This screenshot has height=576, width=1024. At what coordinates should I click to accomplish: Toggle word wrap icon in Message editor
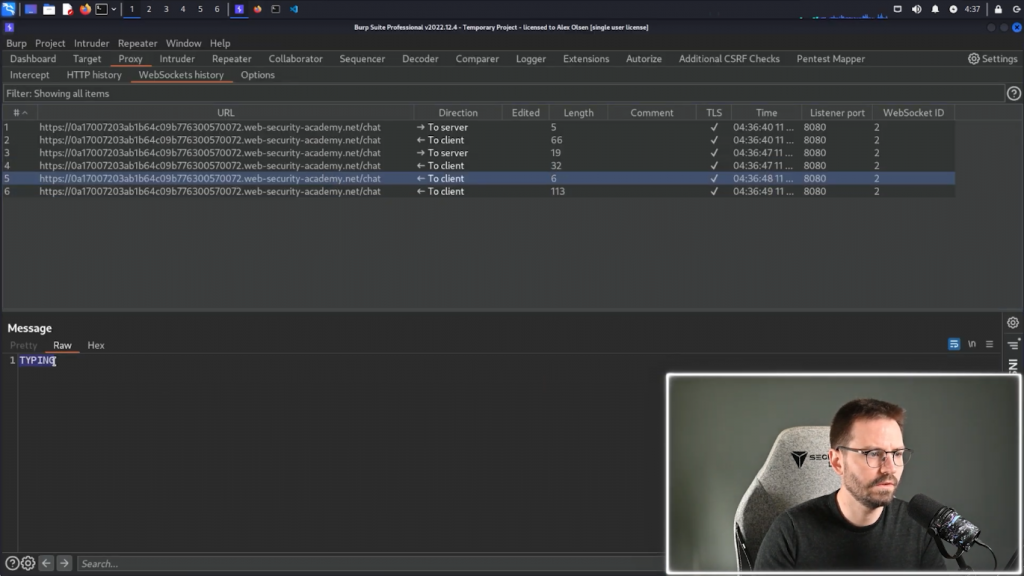tap(954, 344)
